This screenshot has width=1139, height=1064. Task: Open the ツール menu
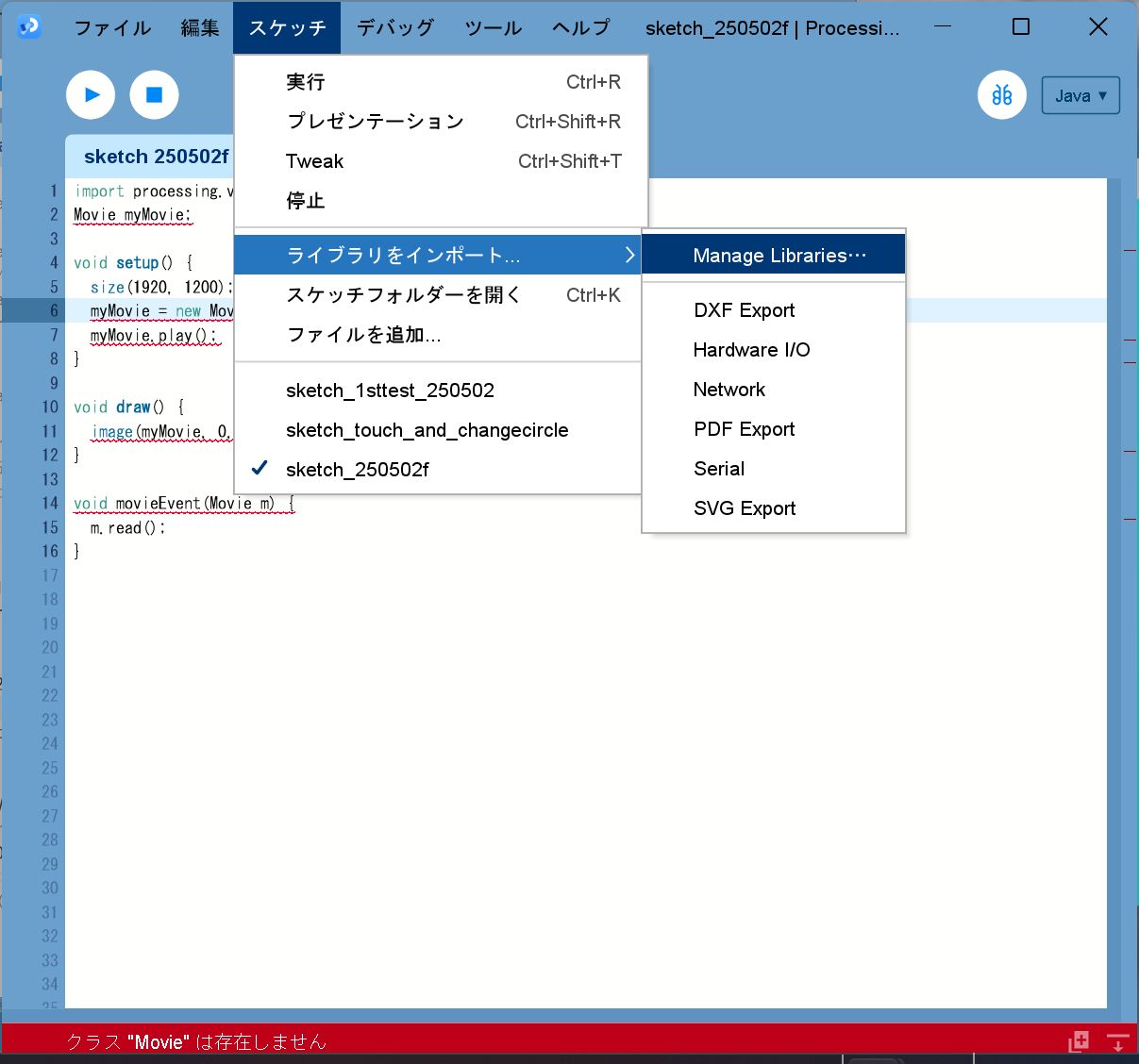tap(494, 27)
